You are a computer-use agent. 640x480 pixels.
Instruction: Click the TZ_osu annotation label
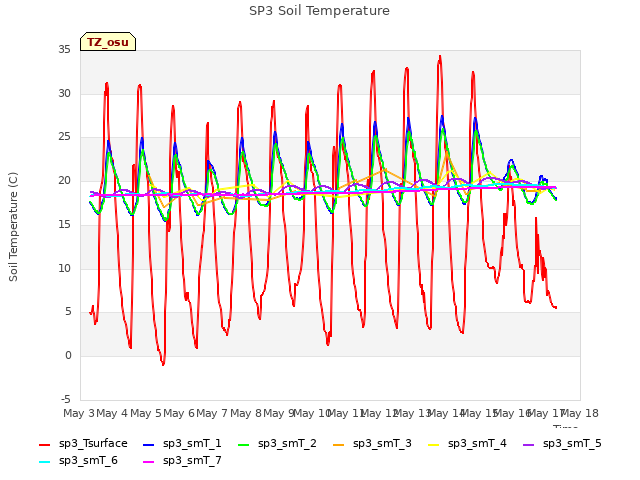[108, 42]
